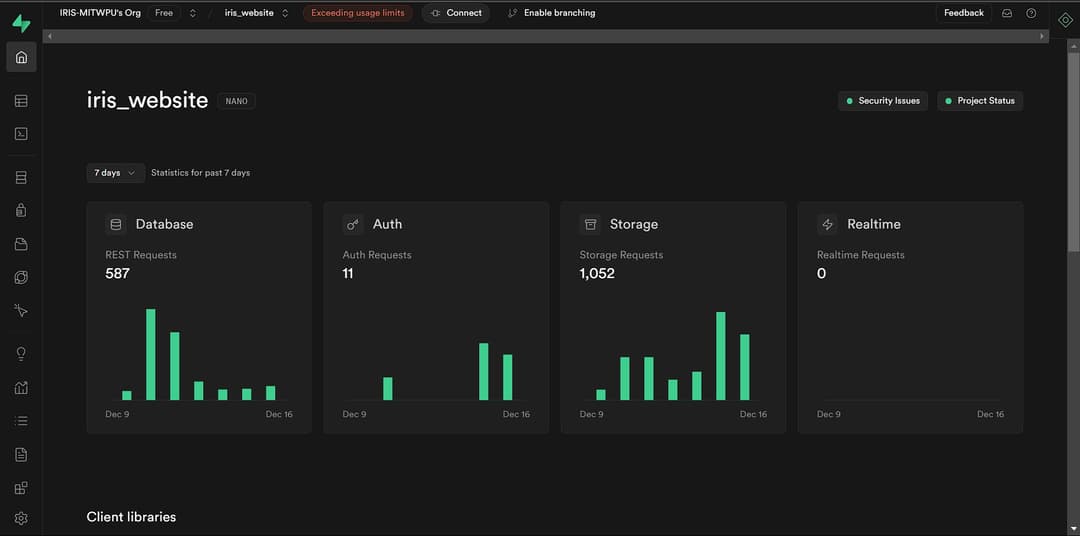Open the Reports chart sidebar icon
1080x536 pixels.
click(21, 387)
